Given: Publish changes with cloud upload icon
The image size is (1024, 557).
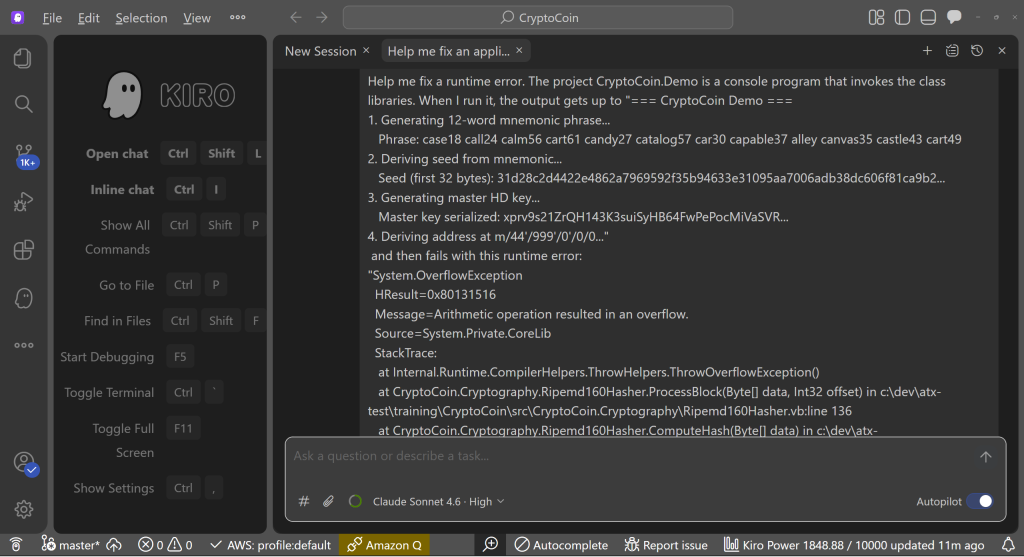Looking at the screenshot, I should pyautogui.click(x=114, y=545).
